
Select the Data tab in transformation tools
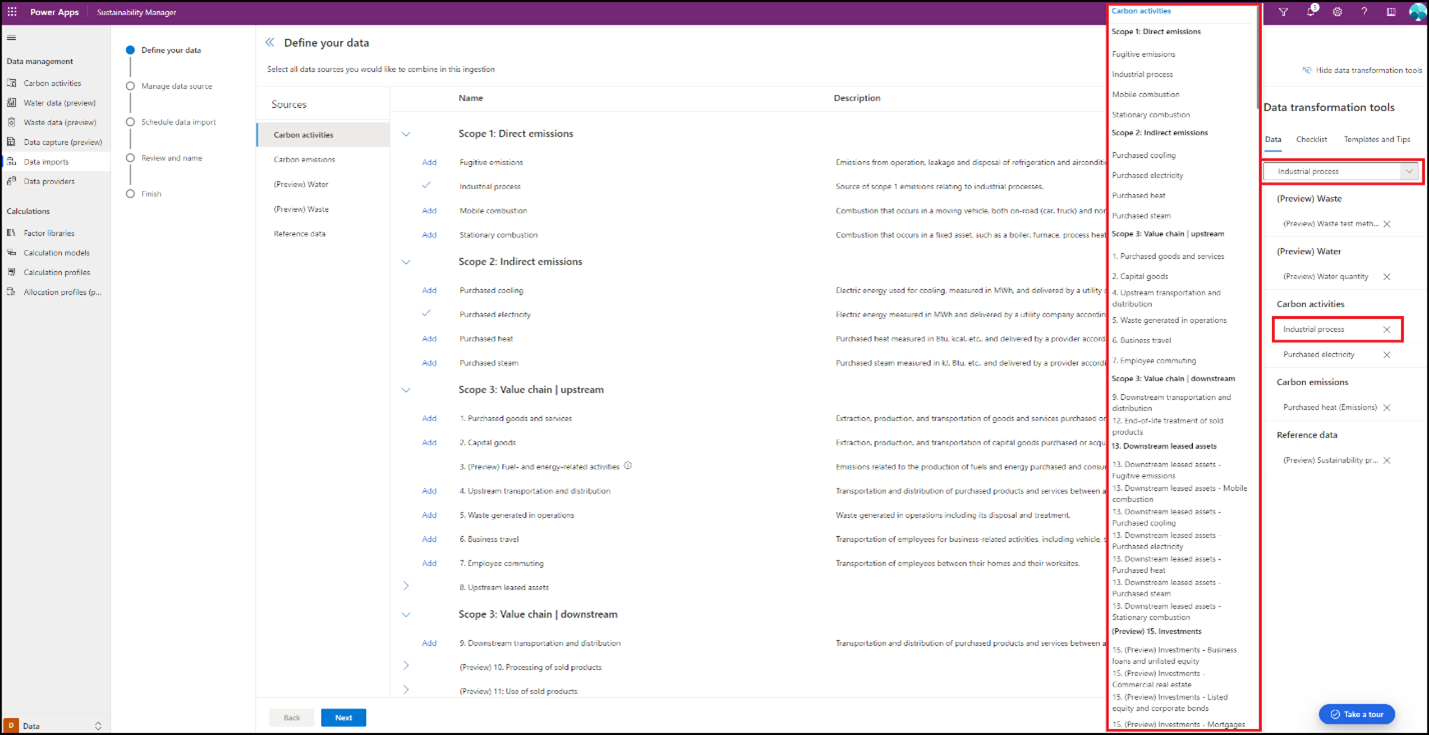coord(1273,139)
